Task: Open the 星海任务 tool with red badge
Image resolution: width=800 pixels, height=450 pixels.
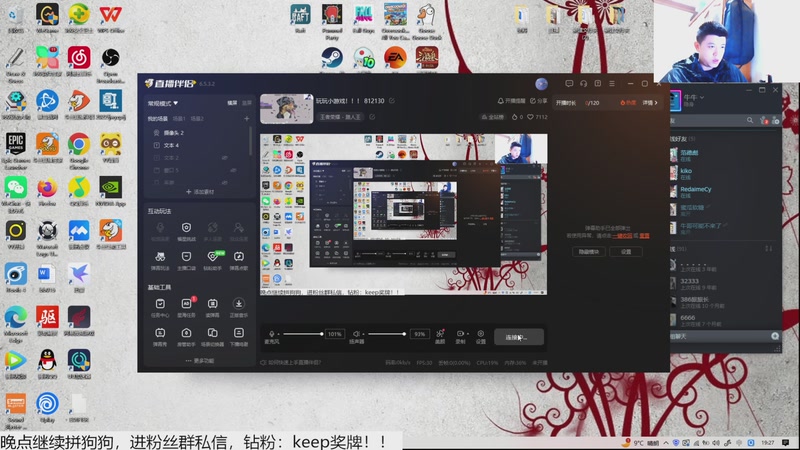Action: point(186,308)
